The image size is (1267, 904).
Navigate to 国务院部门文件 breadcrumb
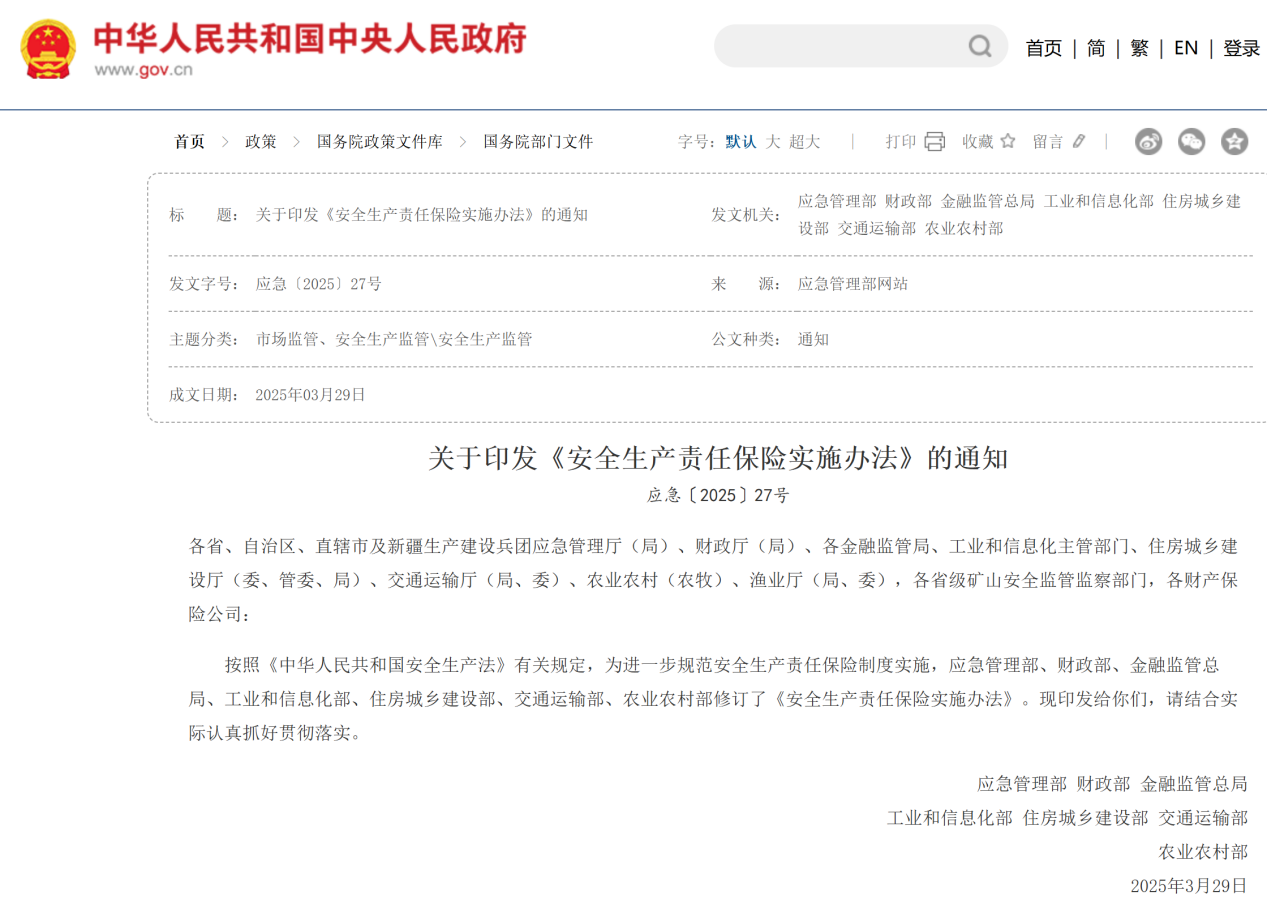pos(538,142)
